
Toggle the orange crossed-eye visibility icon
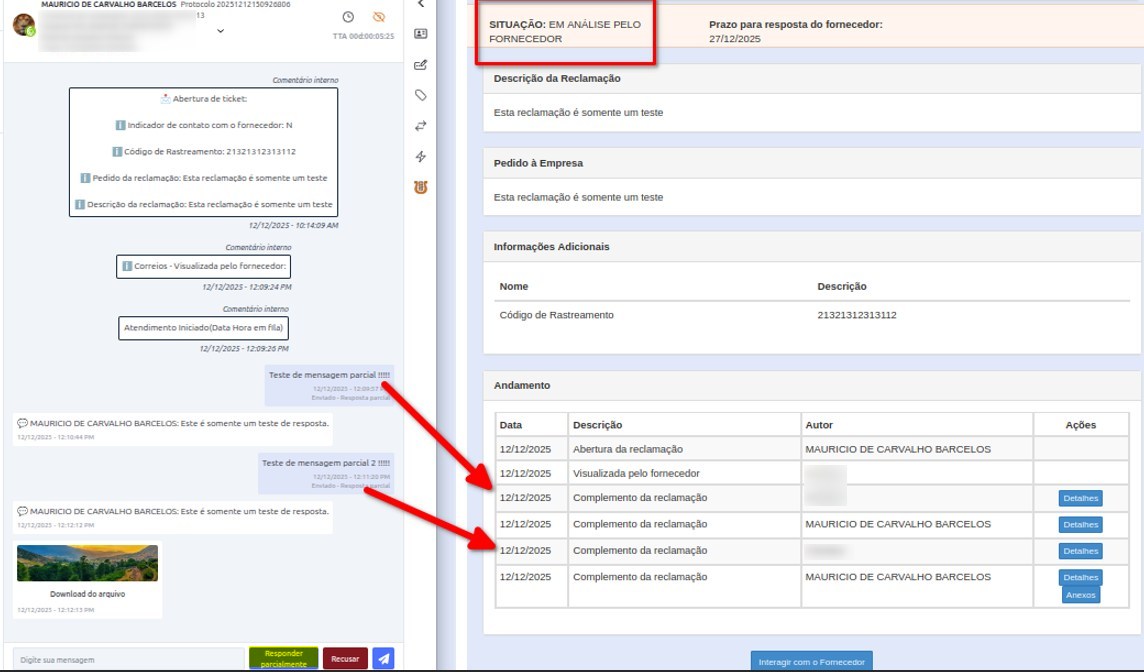click(x=378, y=17)
